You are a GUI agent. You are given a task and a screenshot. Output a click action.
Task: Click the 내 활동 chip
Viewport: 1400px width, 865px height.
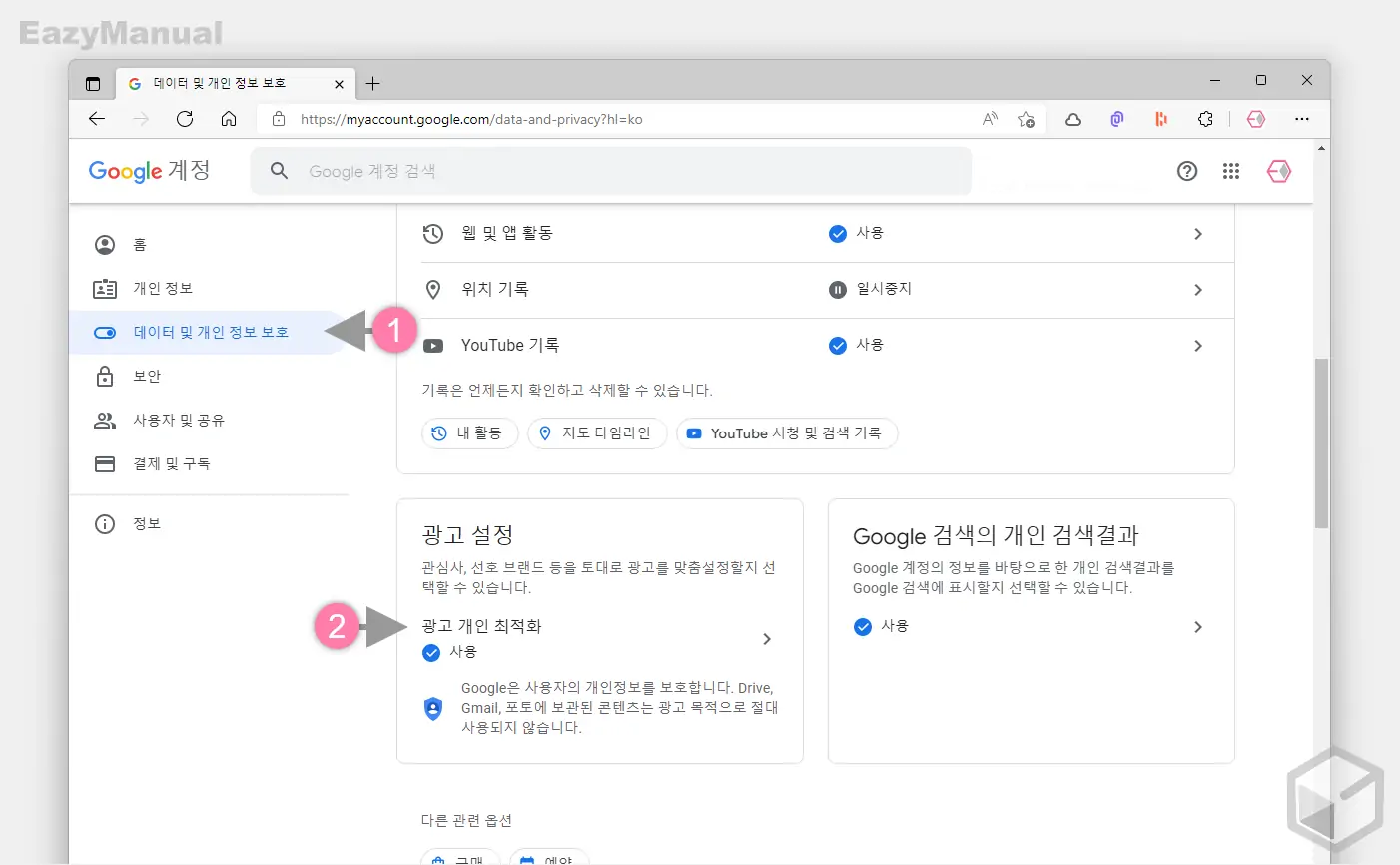click(470, 433)
